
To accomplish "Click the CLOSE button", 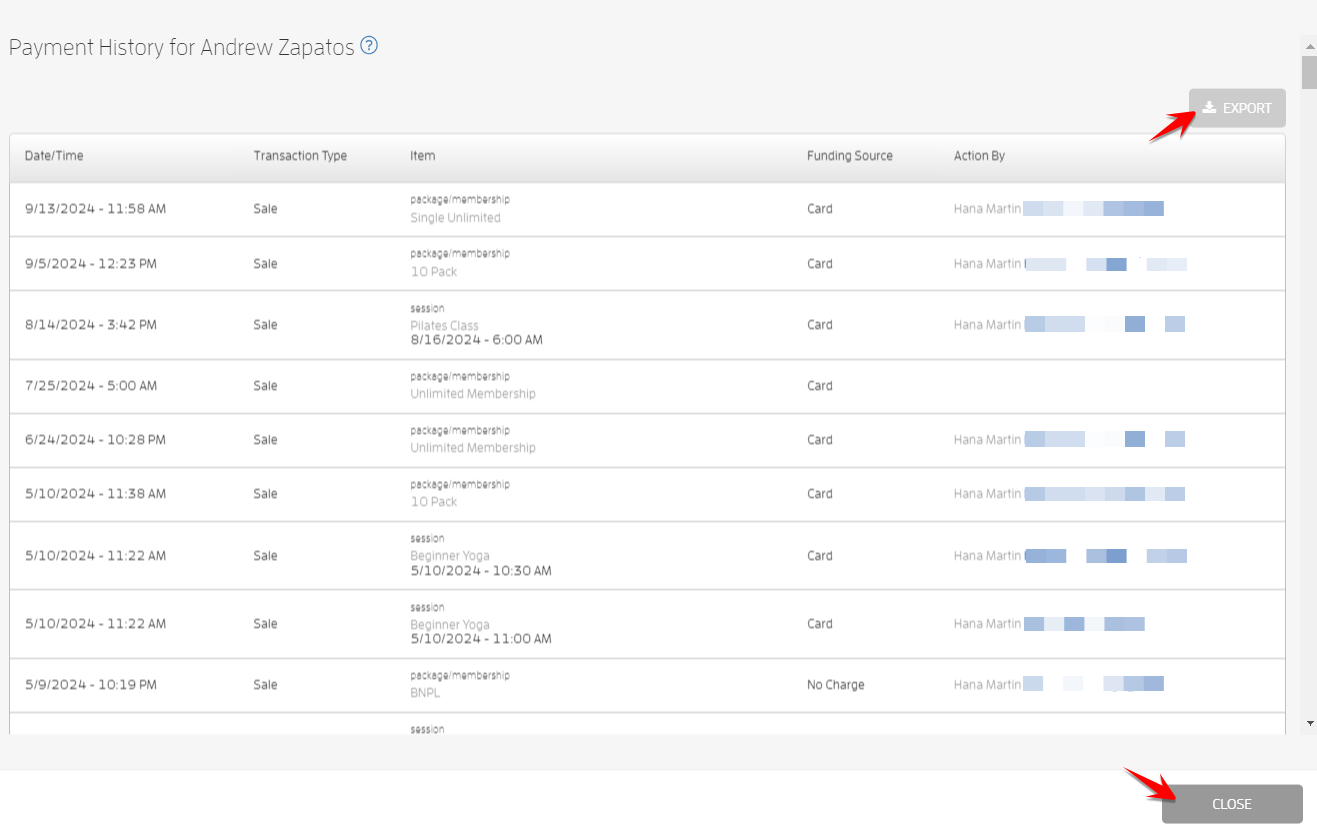I will point(1232,804).
